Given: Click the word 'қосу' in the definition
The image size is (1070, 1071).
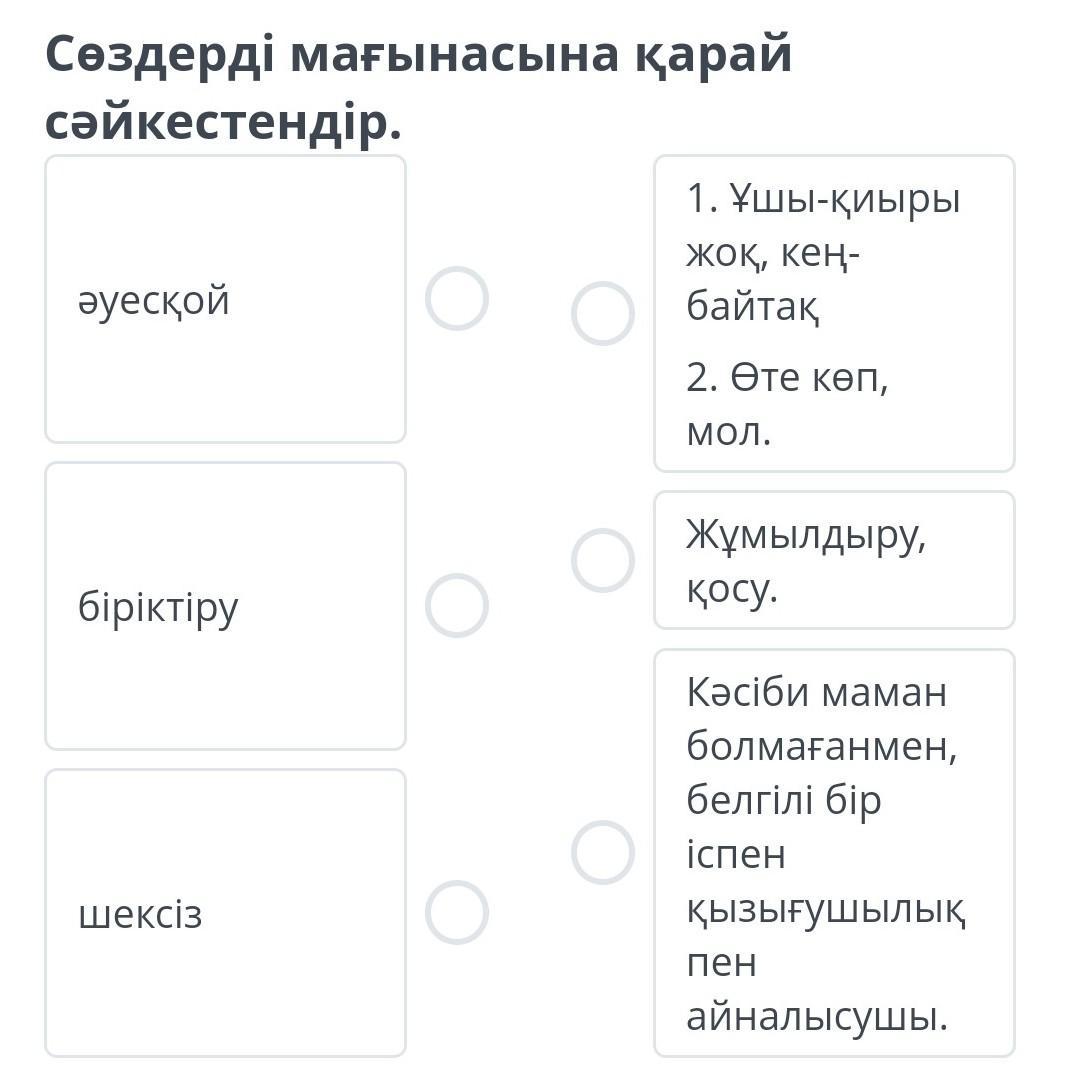Looking at the screenshot, I should 730,589.
